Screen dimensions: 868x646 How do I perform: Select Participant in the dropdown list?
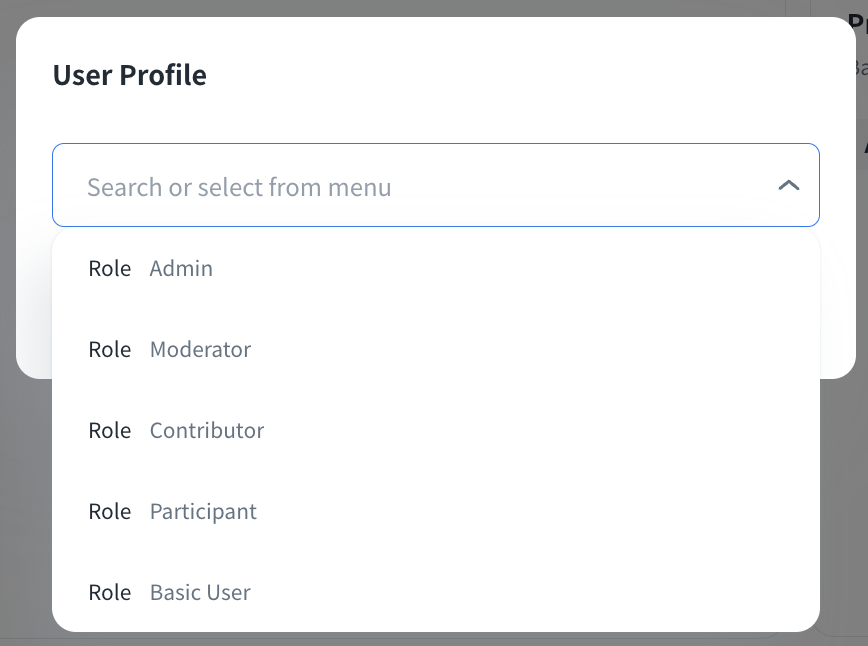point(435,512)
